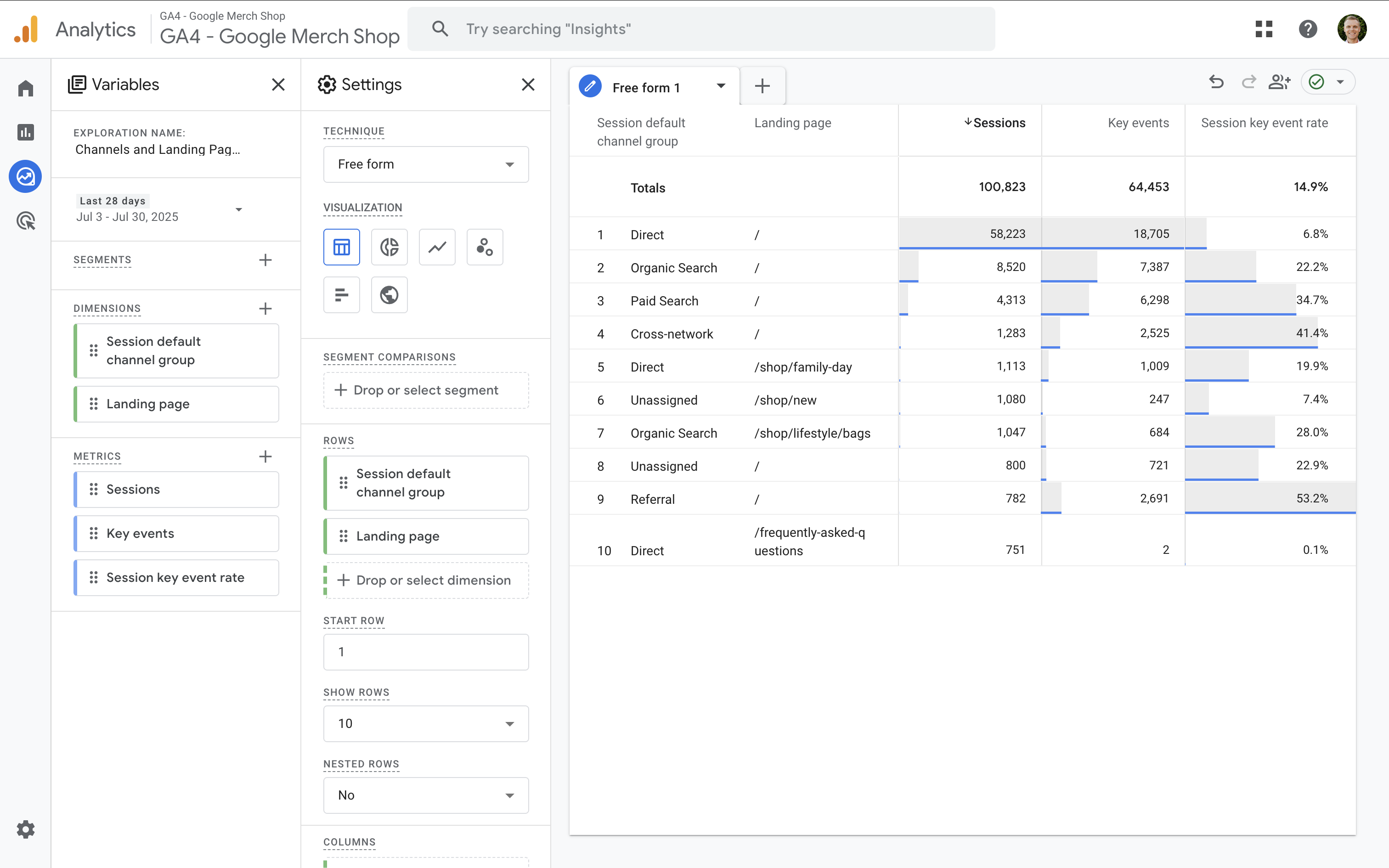Click the 58,223 sessions value
This screenshot has height=868, width=1389.
coord(1007,234)
